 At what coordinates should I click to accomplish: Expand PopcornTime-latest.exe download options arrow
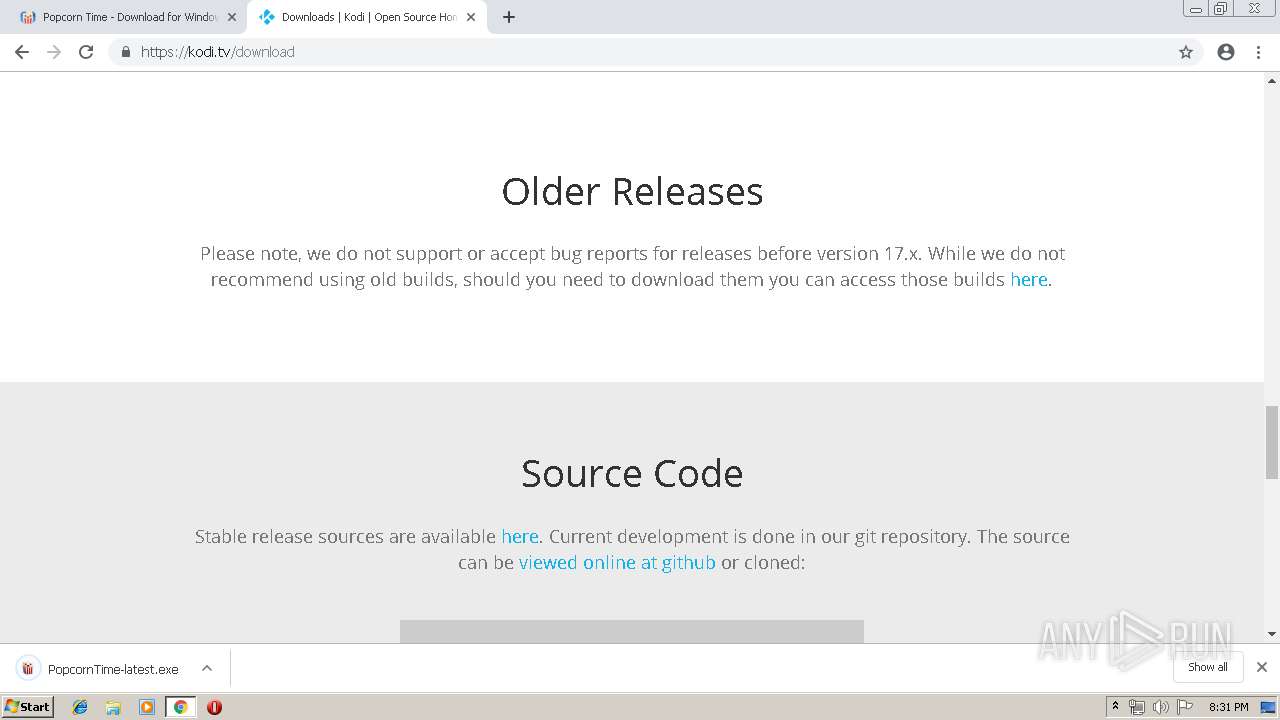coord(207,668)
